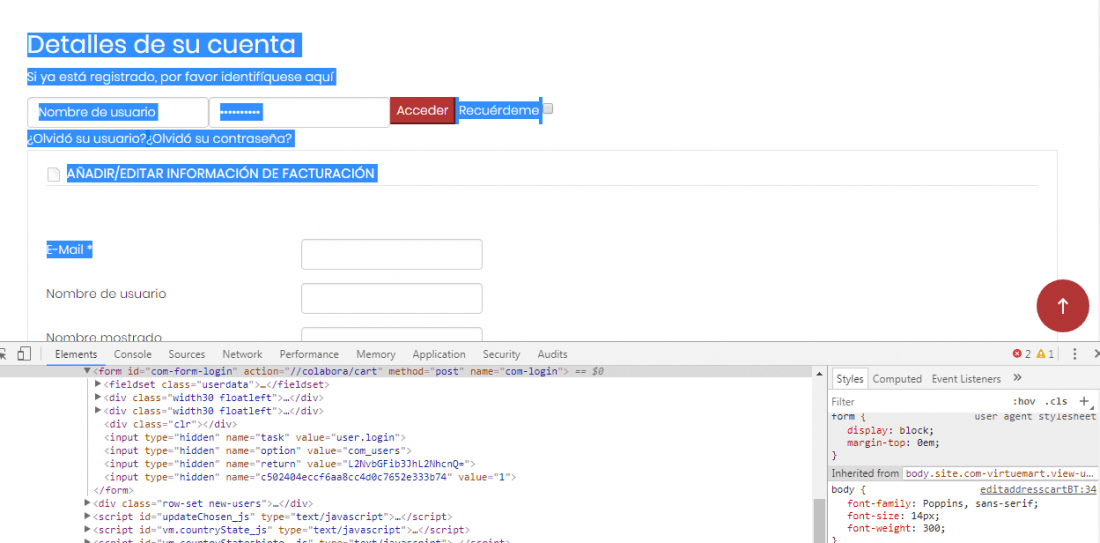The width and height of the screenshot is (1100, 543).
Task: Follow the ¿Olvidó su contraseña? link
Action: coord(220,138)
